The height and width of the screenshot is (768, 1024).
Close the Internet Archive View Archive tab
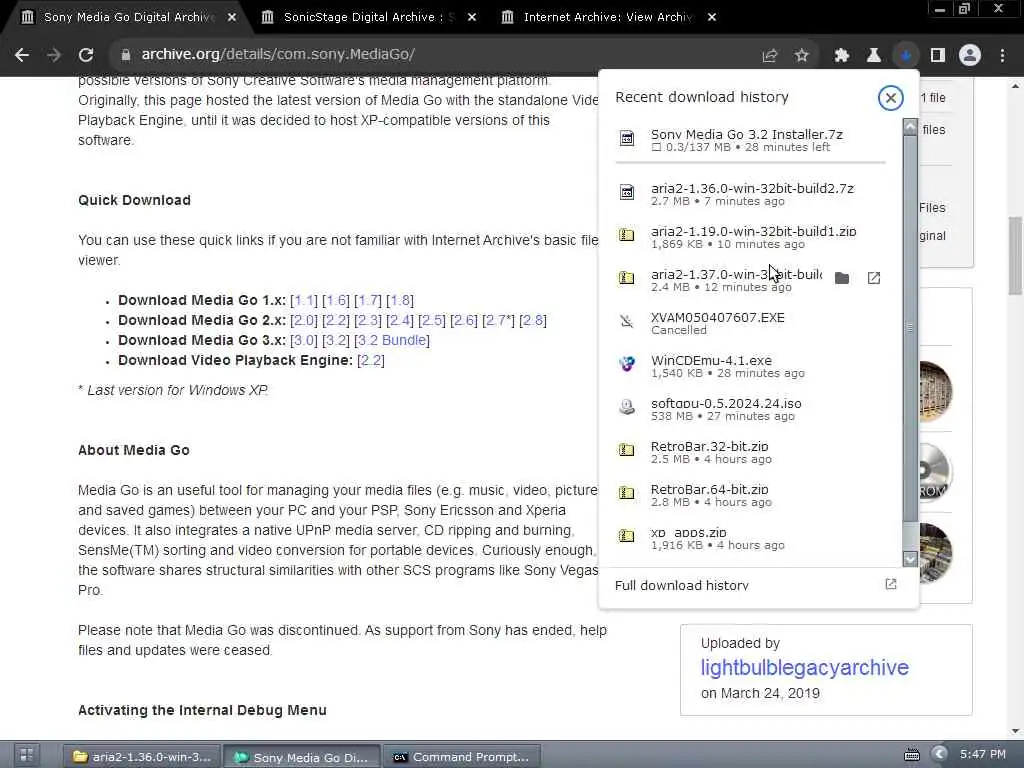click(x=712, y=18)
